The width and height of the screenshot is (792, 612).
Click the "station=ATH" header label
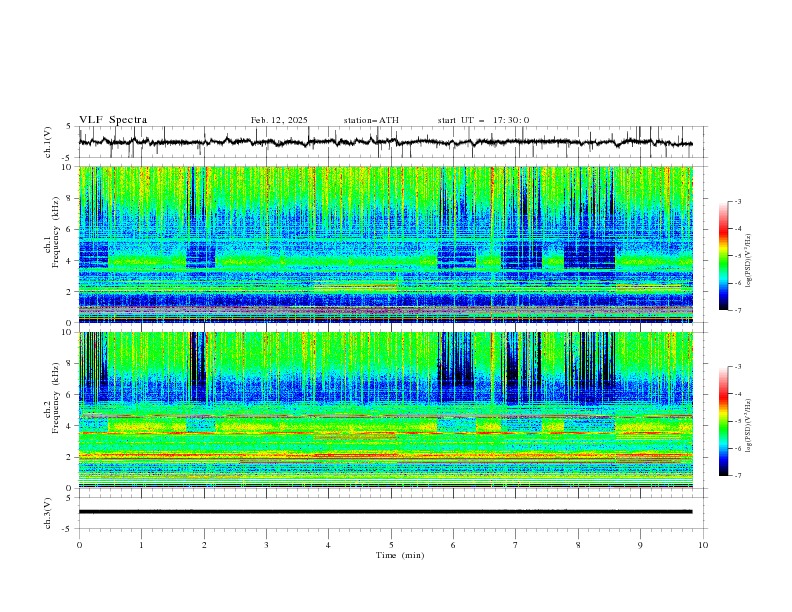point(371,120)
